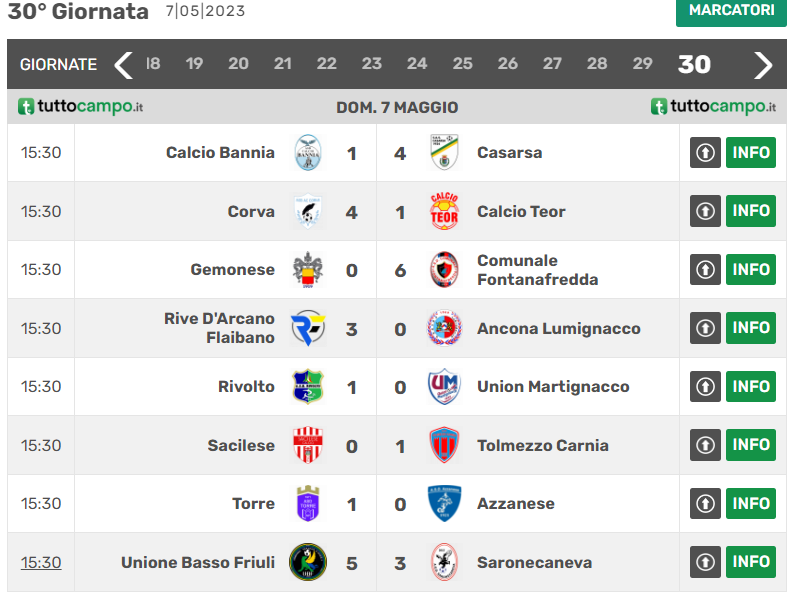The image size is (795, 599).
Task: Switch to matchday 24
Action: (417, 64)
